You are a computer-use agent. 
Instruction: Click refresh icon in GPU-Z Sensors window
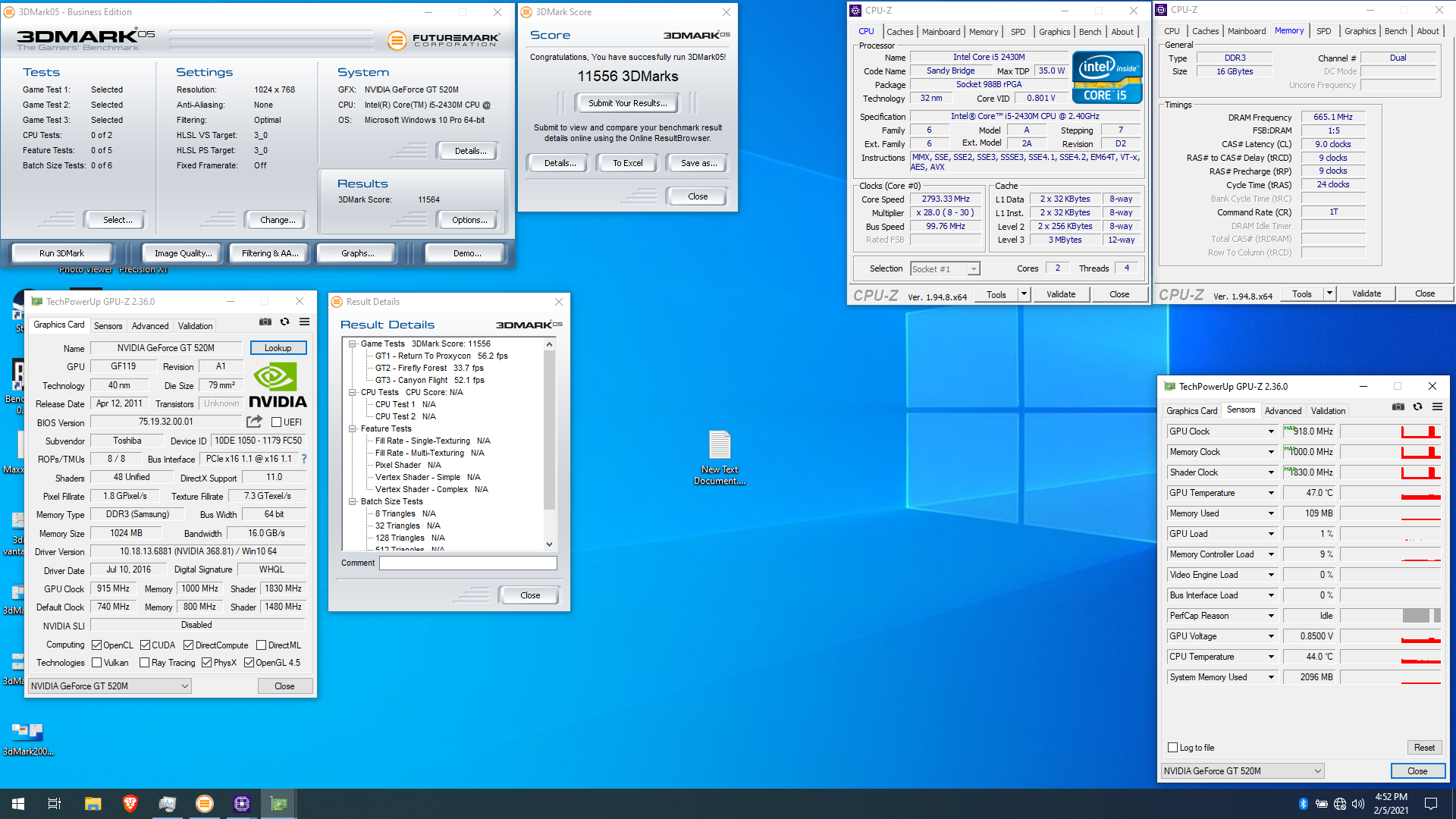pyautogui.click(x=1418, y=407)
